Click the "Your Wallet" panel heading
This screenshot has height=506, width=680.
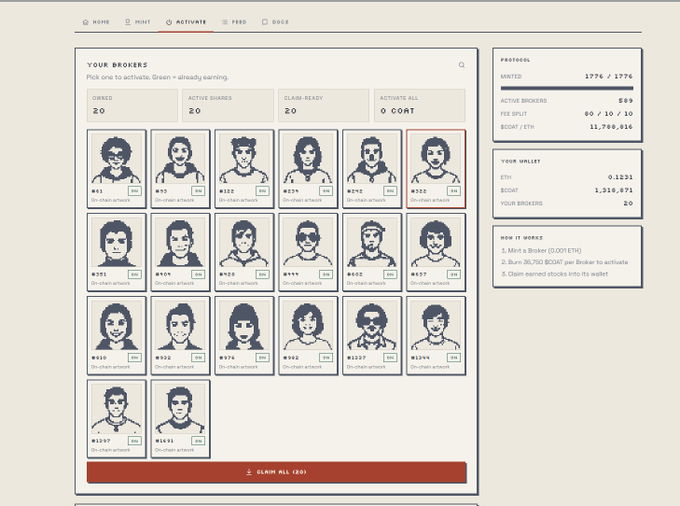[520, 161]
